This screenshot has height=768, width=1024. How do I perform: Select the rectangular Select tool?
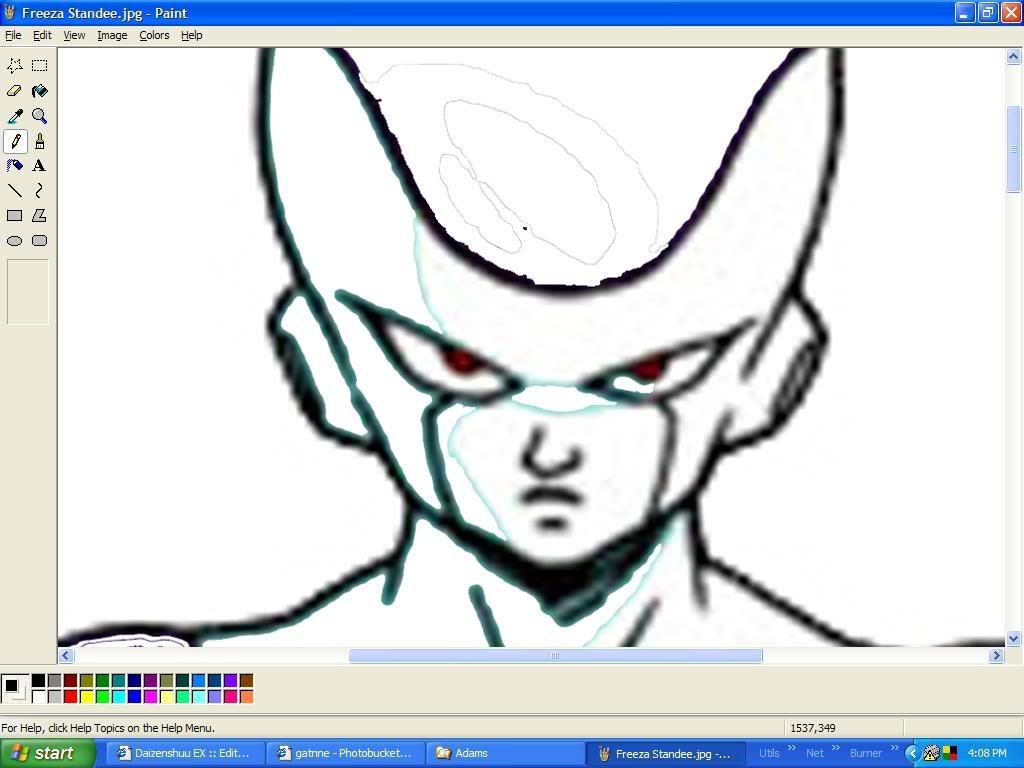[40, 65]
